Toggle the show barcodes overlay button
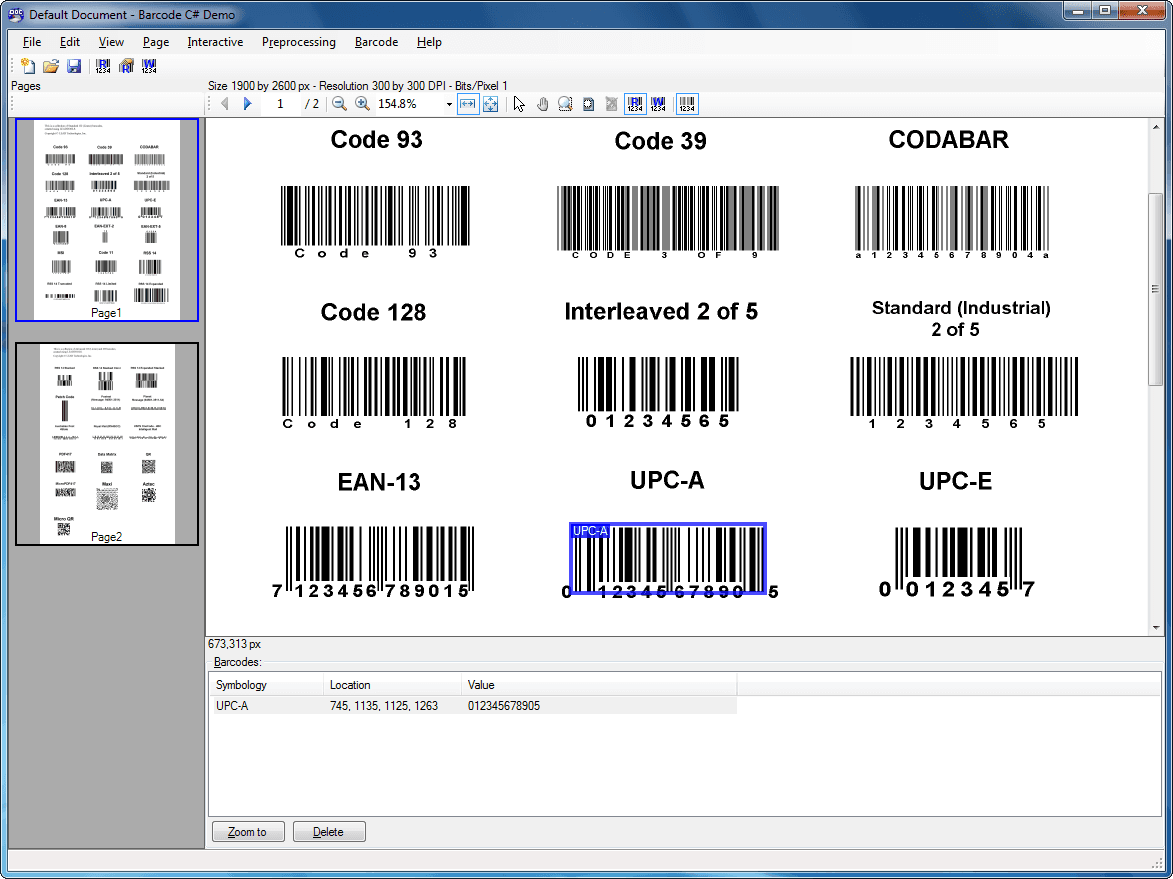1173x879 pixels. point(687,104)
